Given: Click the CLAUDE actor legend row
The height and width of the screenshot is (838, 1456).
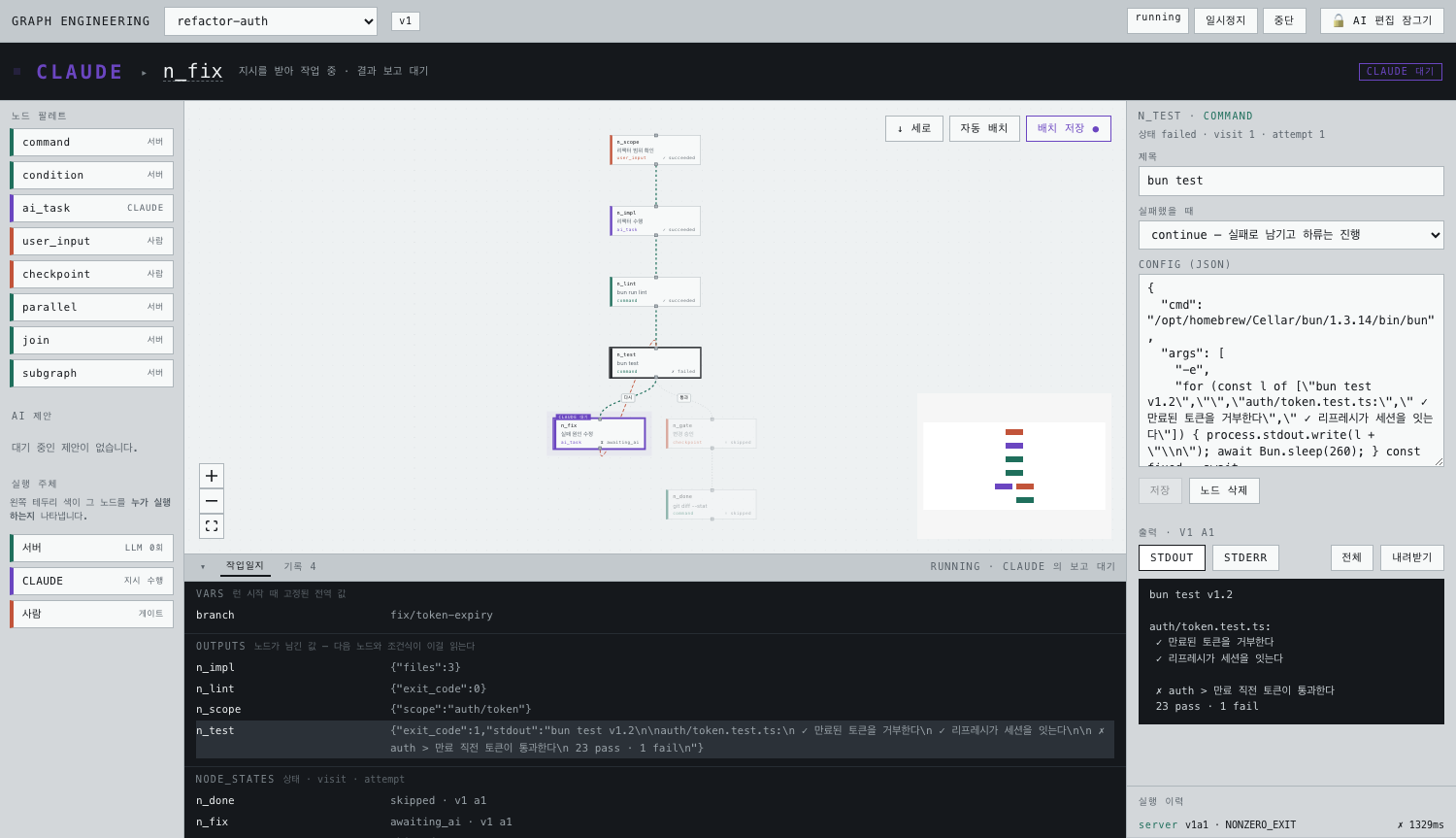Looking at the screenshot, I should 92,582.
